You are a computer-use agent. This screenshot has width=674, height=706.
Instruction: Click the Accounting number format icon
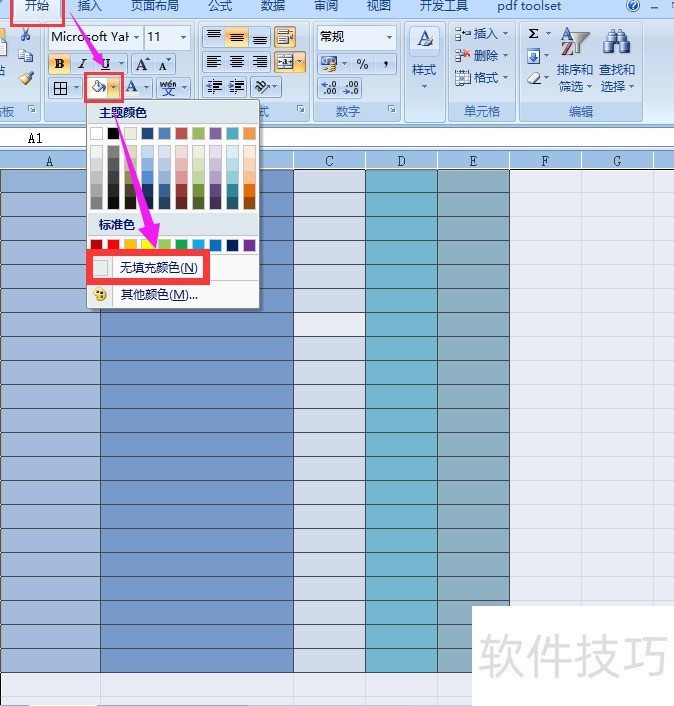pyautogui.click(x=329, y=64)
